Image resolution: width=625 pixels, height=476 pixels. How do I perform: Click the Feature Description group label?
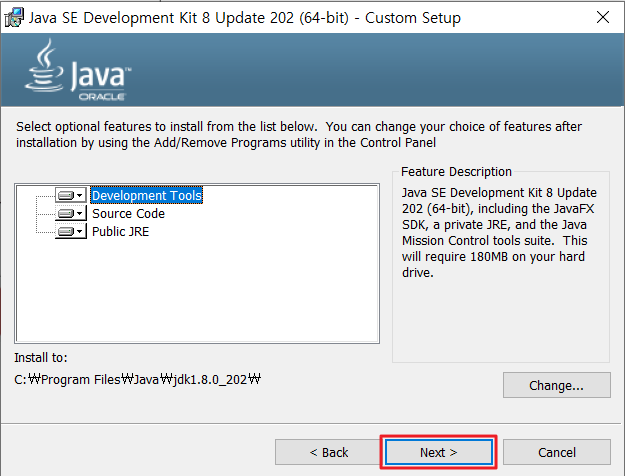pyautogui.click(x=456, y=171)
